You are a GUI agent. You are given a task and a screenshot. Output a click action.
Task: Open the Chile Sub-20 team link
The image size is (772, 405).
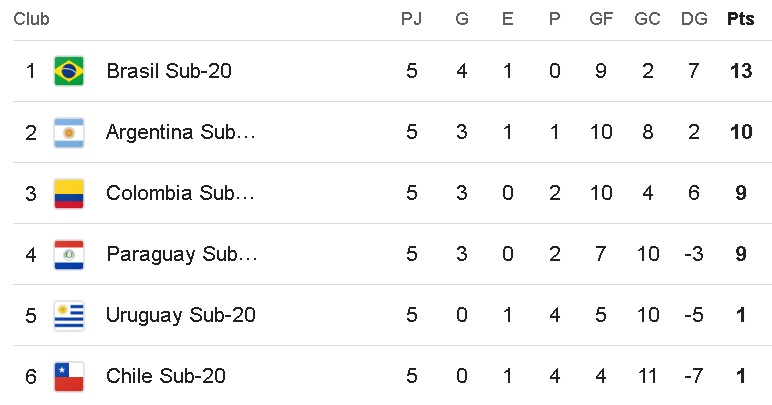(x=166, y=376)
